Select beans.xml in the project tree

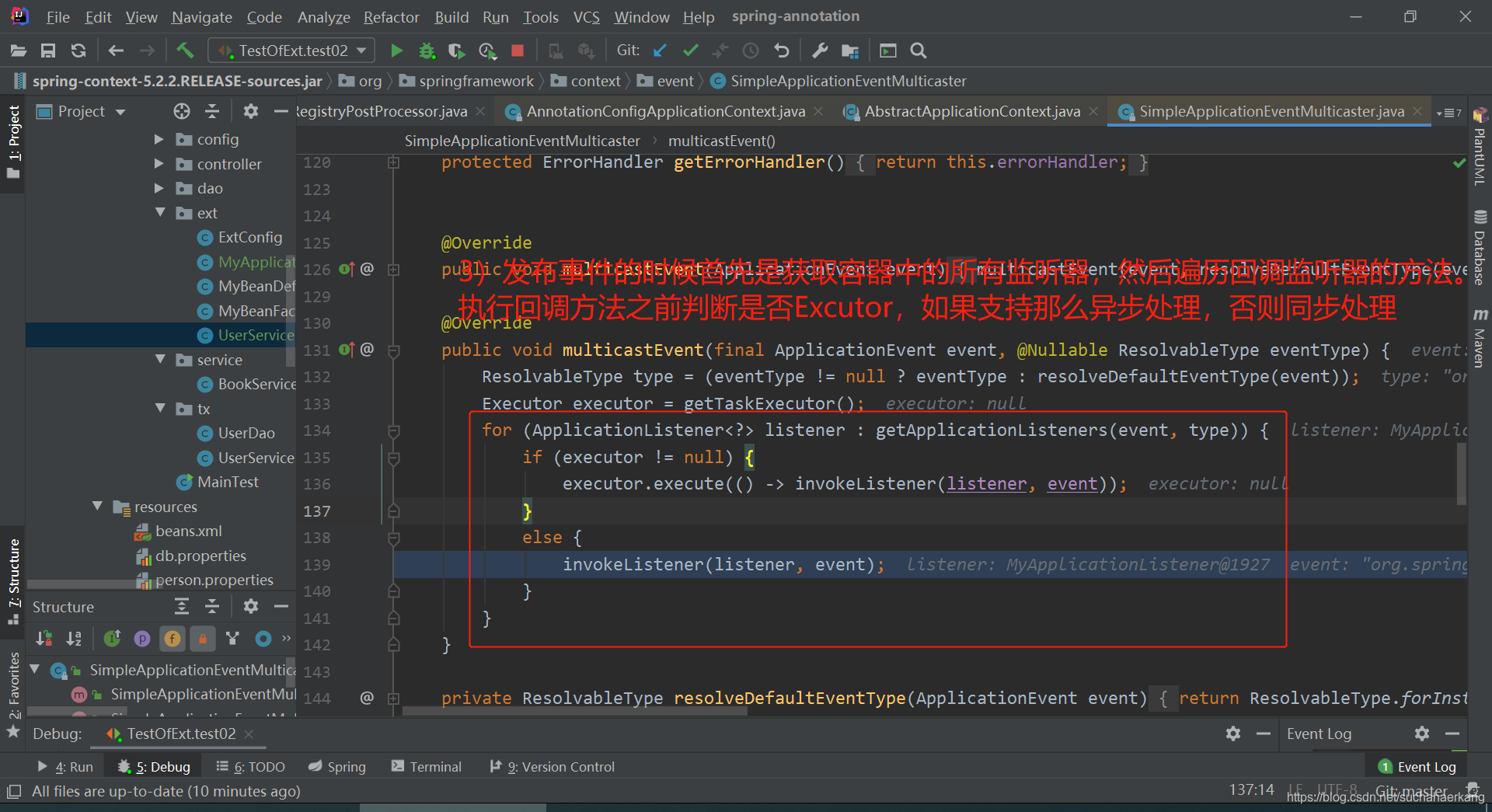(188, 531)
